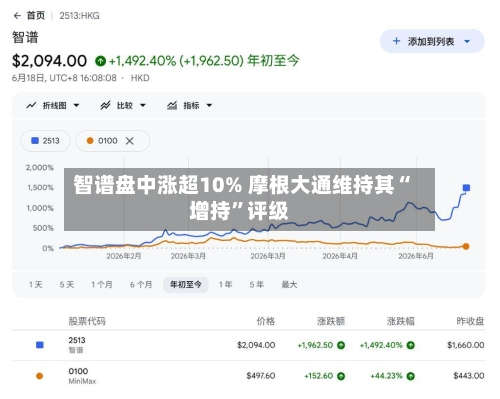Click the plus icon in 添加到列表
Image resolution: width=500 pixels, height=399 pixels.
[x=396, y=41]
